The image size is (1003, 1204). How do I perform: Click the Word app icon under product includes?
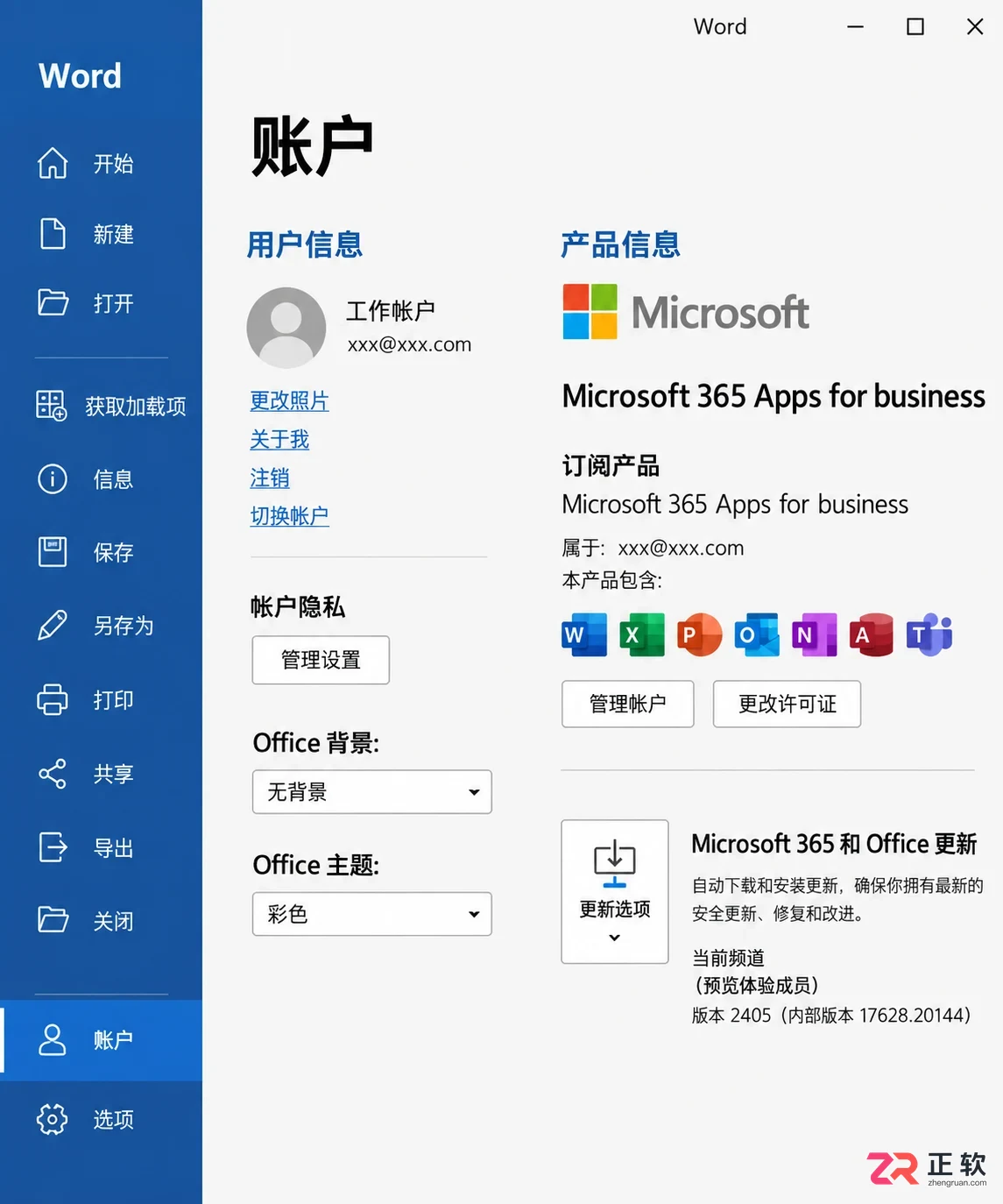[x=584, y=634]
